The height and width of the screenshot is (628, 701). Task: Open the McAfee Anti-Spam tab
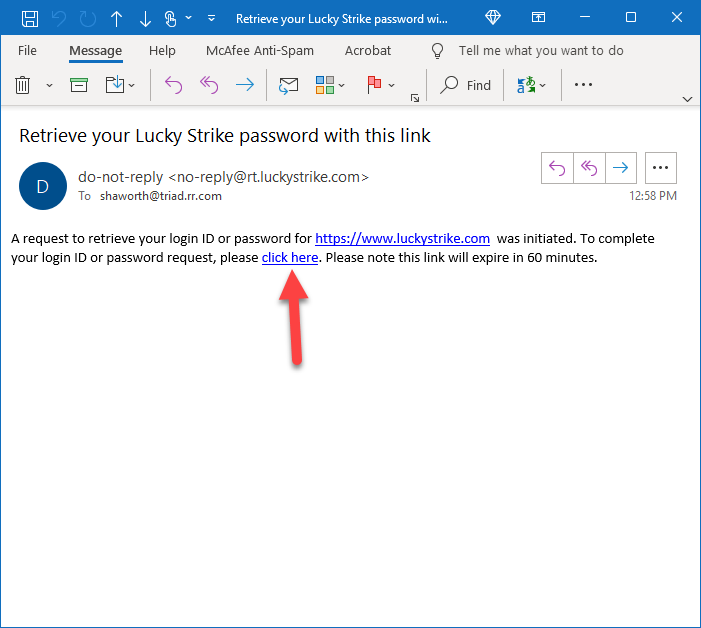(x=260, y=51)
